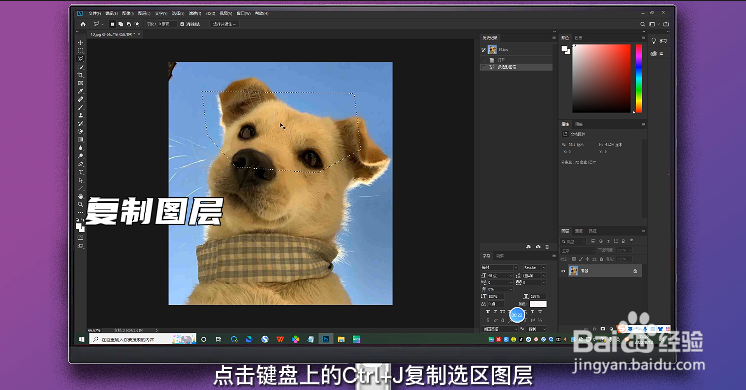Select the Gradient tool

tap(80, 140)
